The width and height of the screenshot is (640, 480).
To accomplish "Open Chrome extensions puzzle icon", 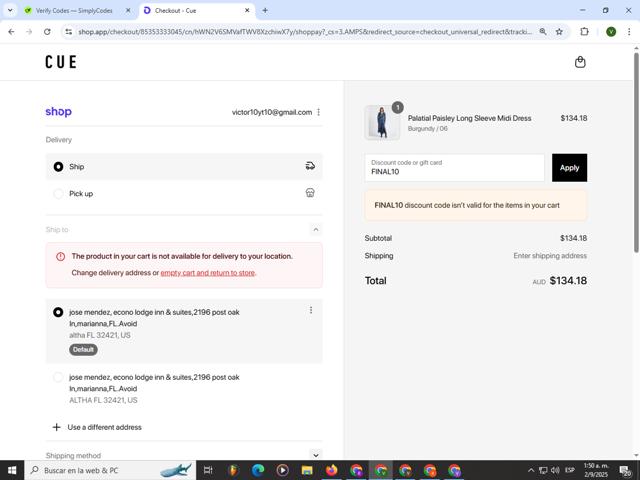I will tap(584, 32).
